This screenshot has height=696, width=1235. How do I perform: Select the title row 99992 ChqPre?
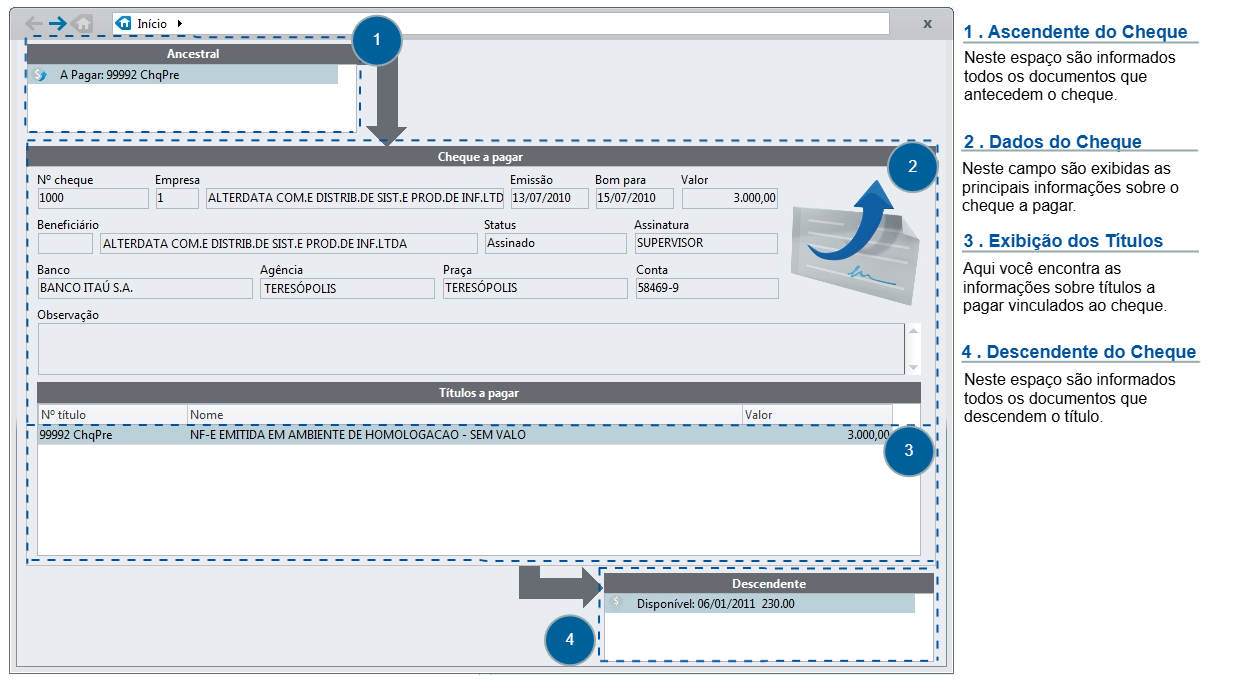(x=464, y=435)
